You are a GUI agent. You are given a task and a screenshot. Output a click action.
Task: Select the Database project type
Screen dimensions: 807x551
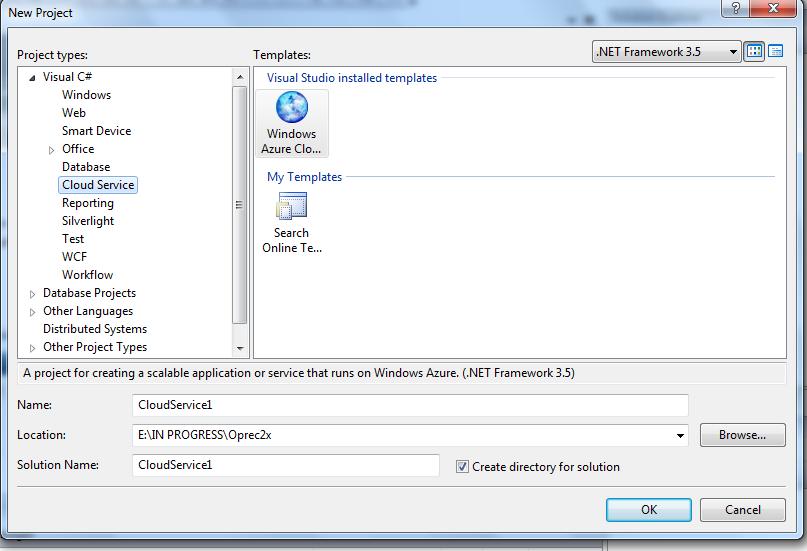(x=85, y=167)
